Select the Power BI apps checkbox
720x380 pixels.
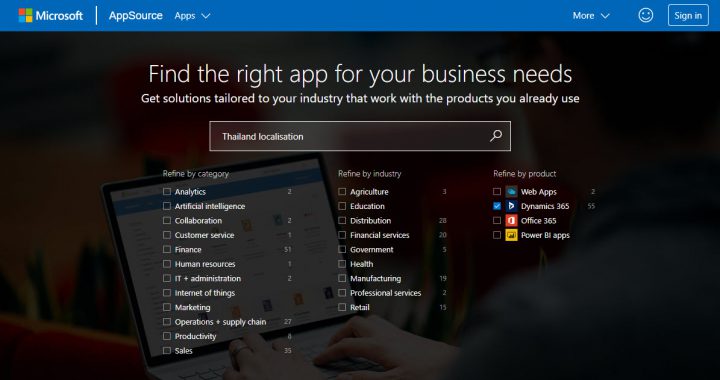pos(497,235)
